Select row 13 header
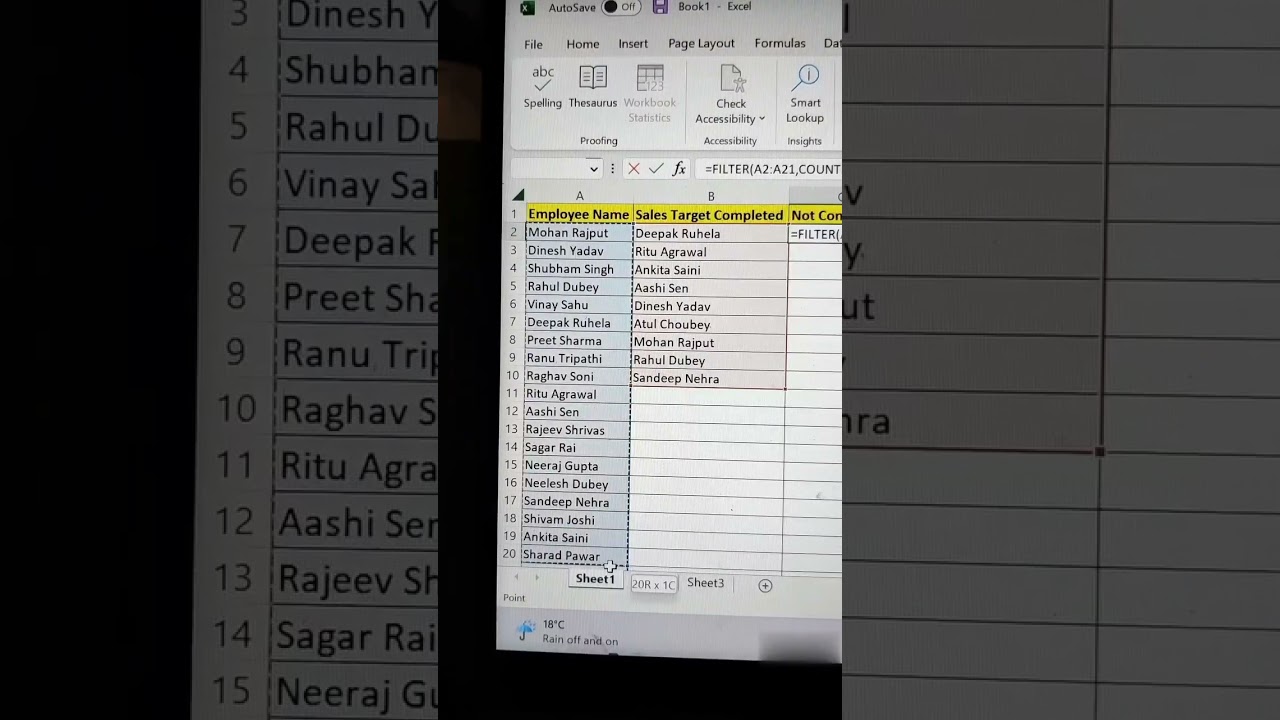Screen dimensions: 1280x720 coord(511,429)
